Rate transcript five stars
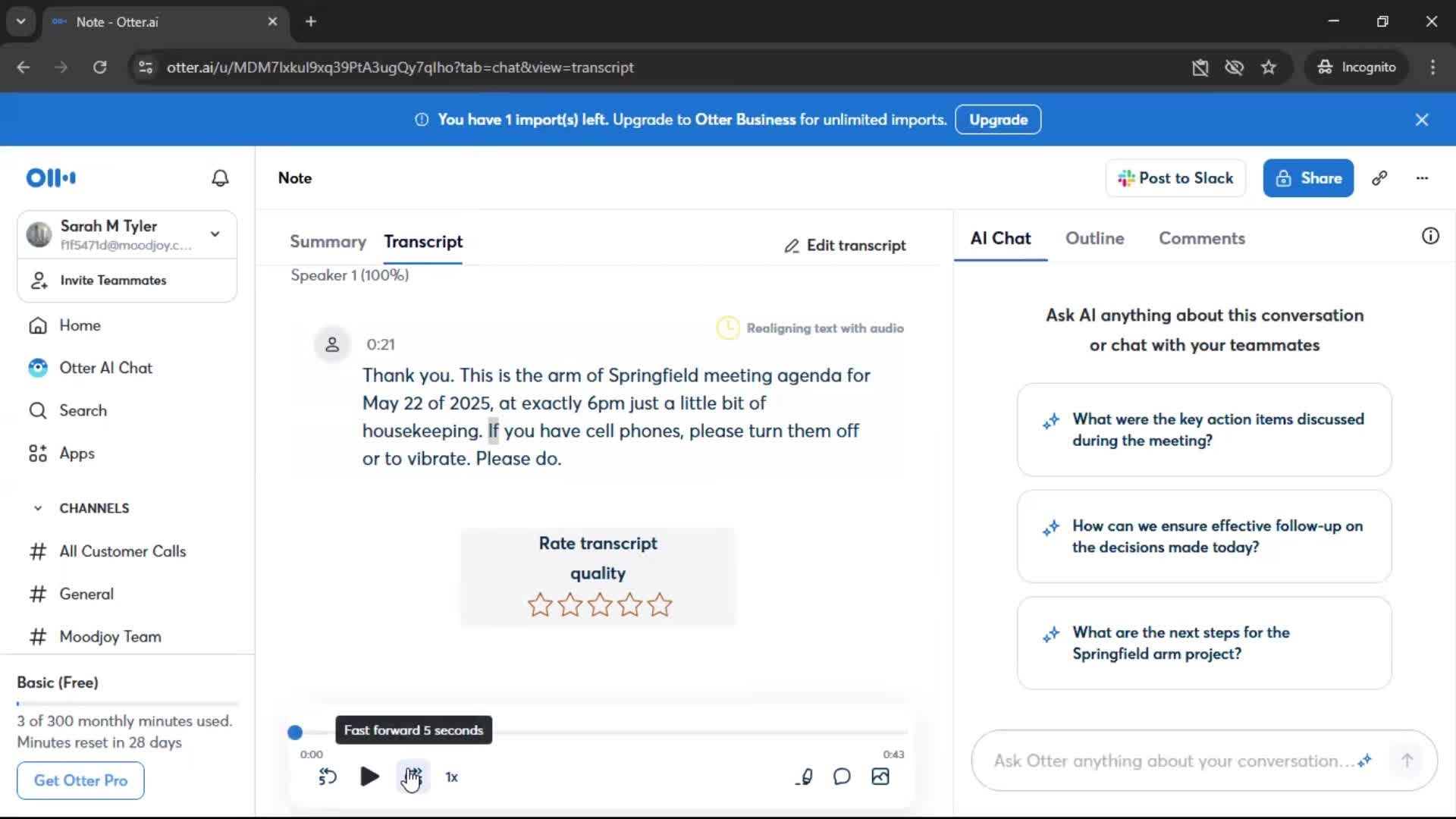This screenshot has width=1456, height=819. pos(660,605)
